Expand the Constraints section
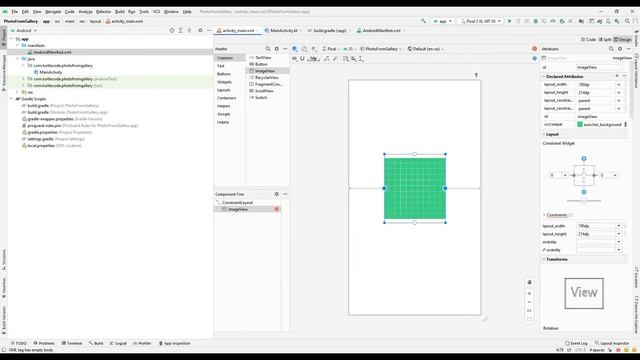The width and height of the screenshot is (640, 360). 544,215
